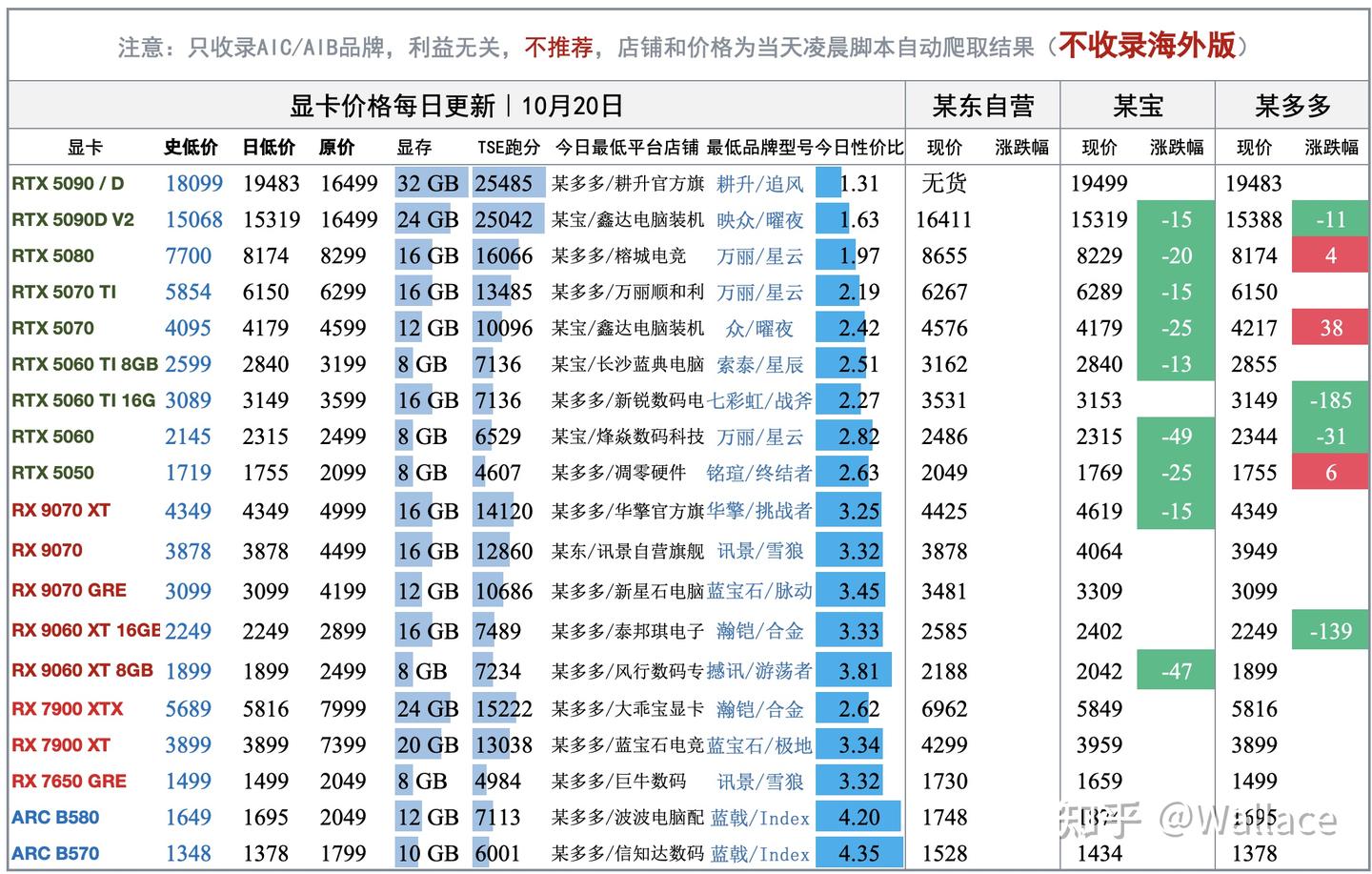Select the RX 7900 XTX row label

point(68,708)
